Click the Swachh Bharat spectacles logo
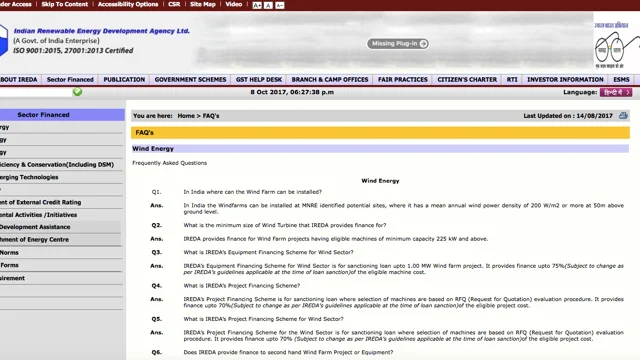Image resolution: width=640 pixels, height=360 pixels. (616, 46)
